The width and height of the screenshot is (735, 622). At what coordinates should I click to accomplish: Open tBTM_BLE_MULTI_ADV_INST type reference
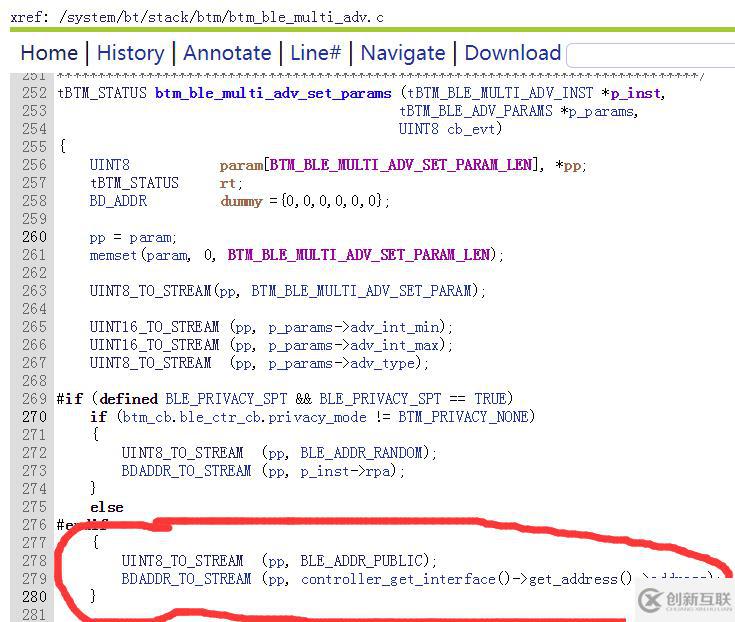click(500, 93)
